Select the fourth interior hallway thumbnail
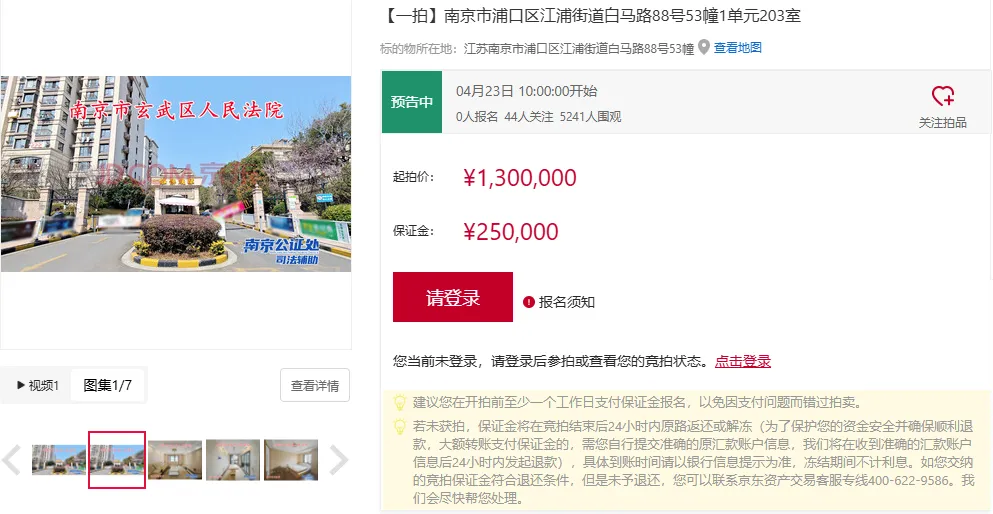993x514 pixels. pyautogui.click(x=233, y=460)
